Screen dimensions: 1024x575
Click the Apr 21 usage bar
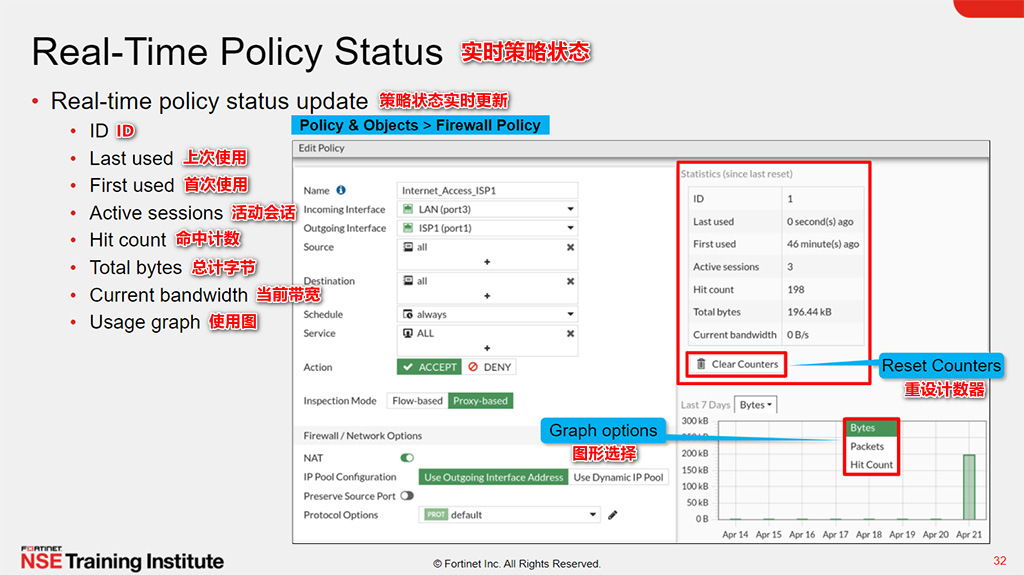[969, 487]
